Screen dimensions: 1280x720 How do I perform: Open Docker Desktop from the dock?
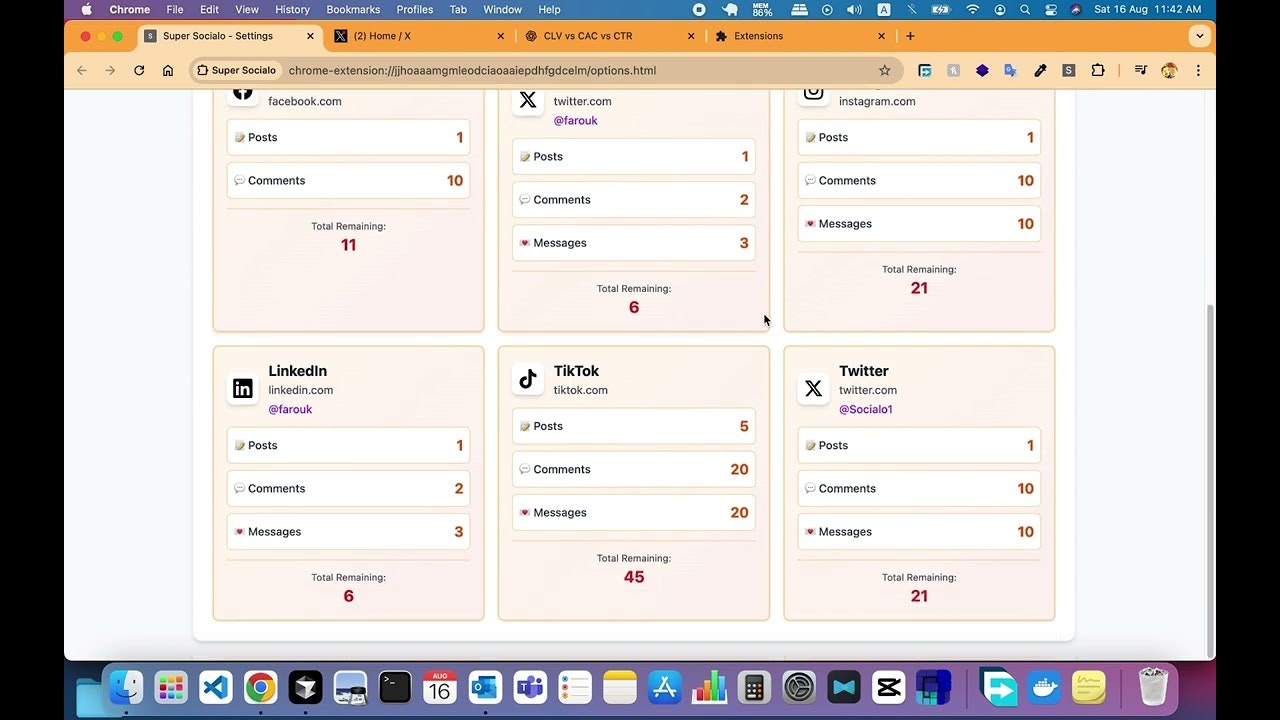coord(1044,688)
